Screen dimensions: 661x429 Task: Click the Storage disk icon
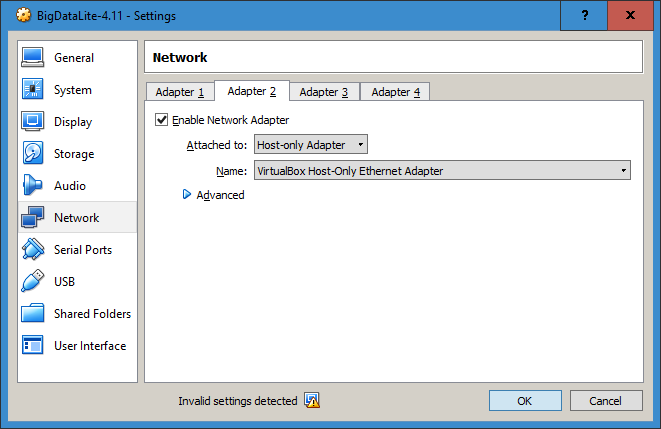(x=32, y=153)
